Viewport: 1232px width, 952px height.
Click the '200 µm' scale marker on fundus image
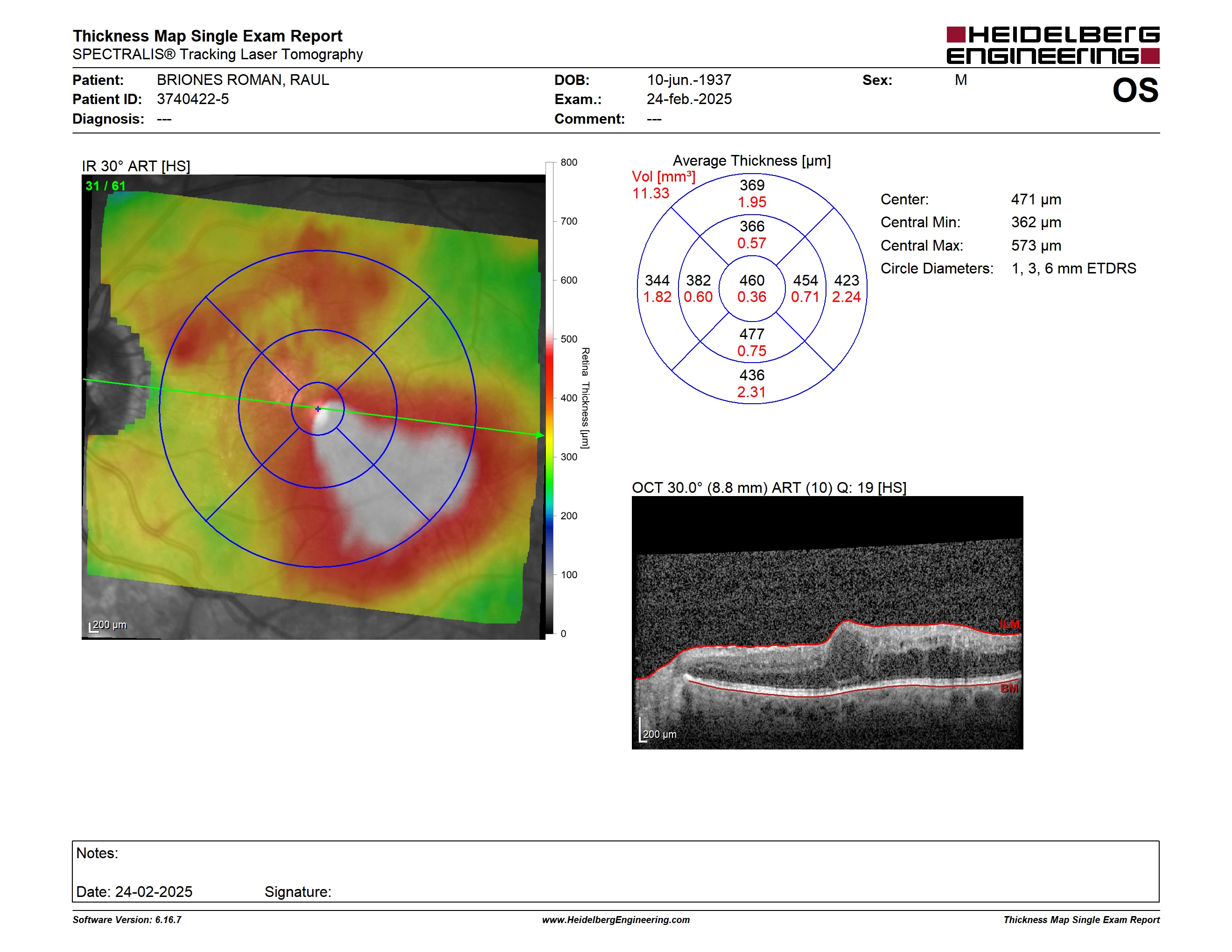(x=108, y=625)
